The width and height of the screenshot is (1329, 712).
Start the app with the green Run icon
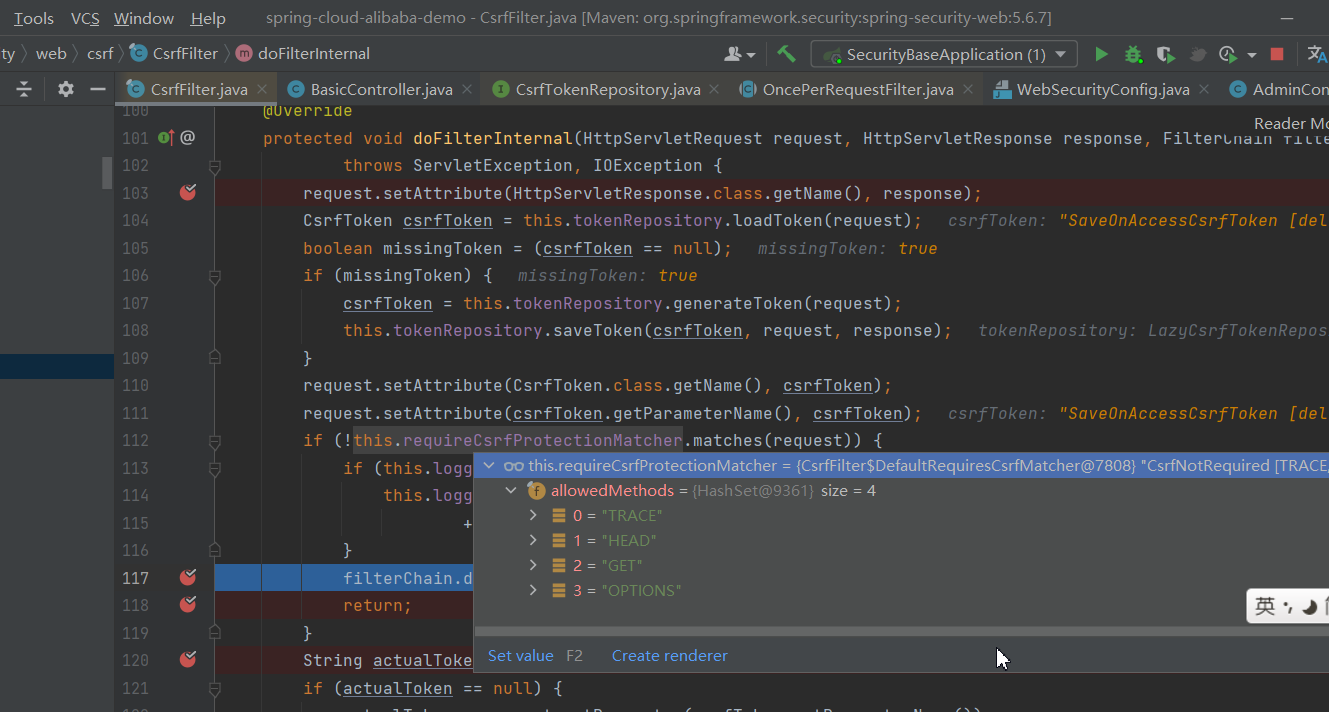[1101, 54]
